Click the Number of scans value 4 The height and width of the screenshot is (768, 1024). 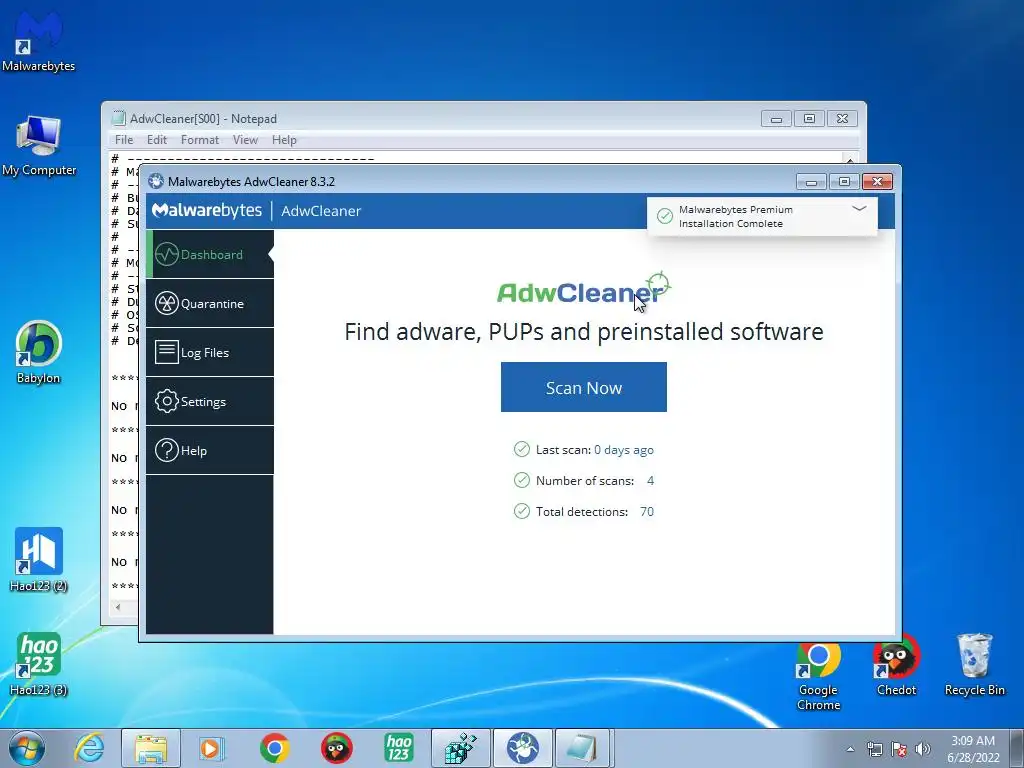pyautogui.click(x=650, y=481)
